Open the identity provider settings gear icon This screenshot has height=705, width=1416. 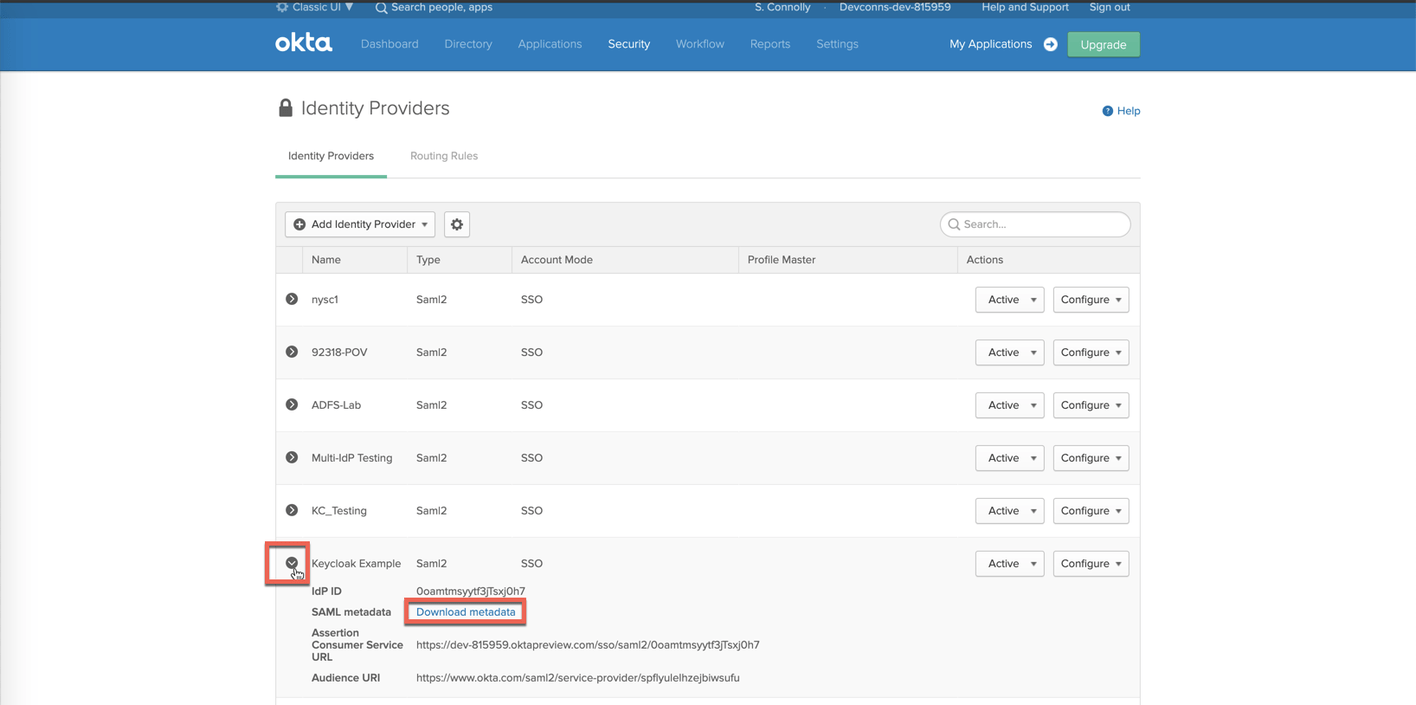[x=456, y=224]
